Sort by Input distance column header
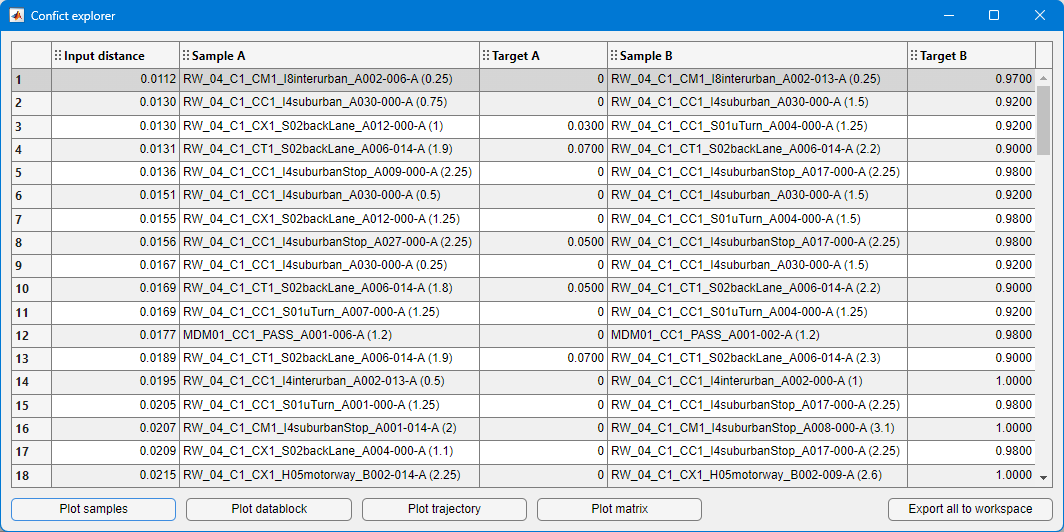1064x532 pixels. click(104, 56)
